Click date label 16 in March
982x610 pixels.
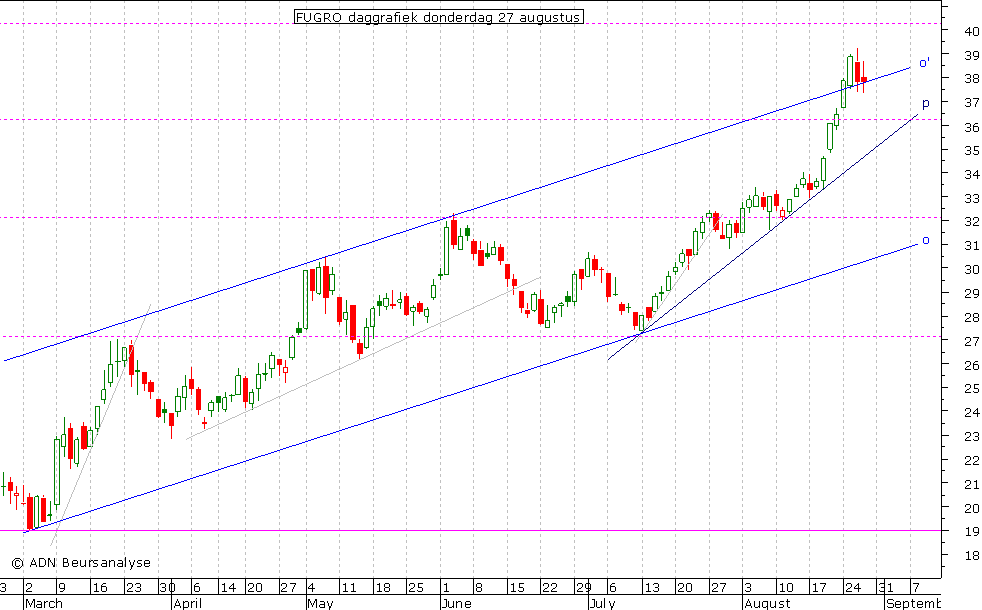pos(100,588)
